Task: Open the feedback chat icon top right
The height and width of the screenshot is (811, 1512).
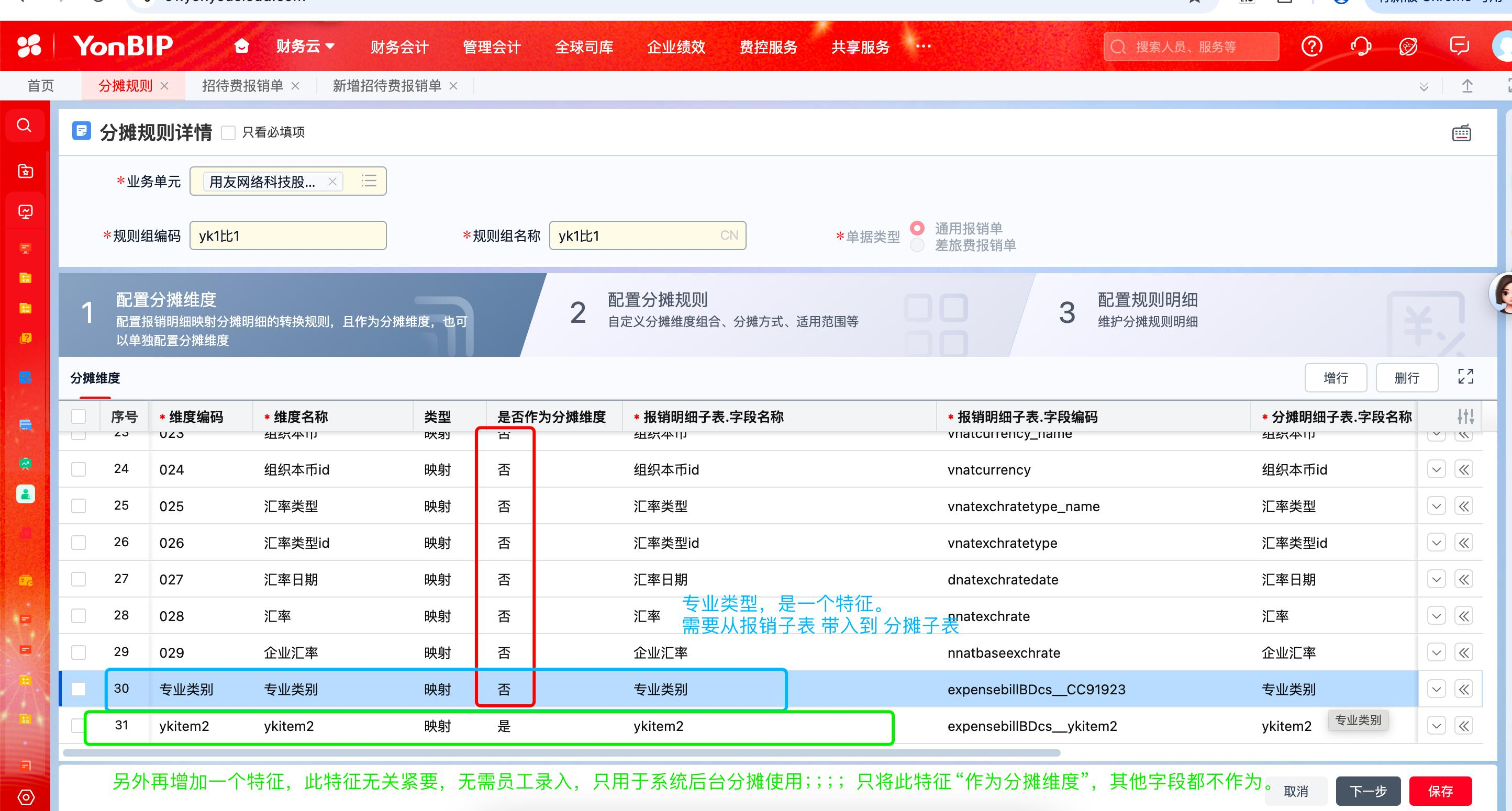Action: tap(1460, 47)
